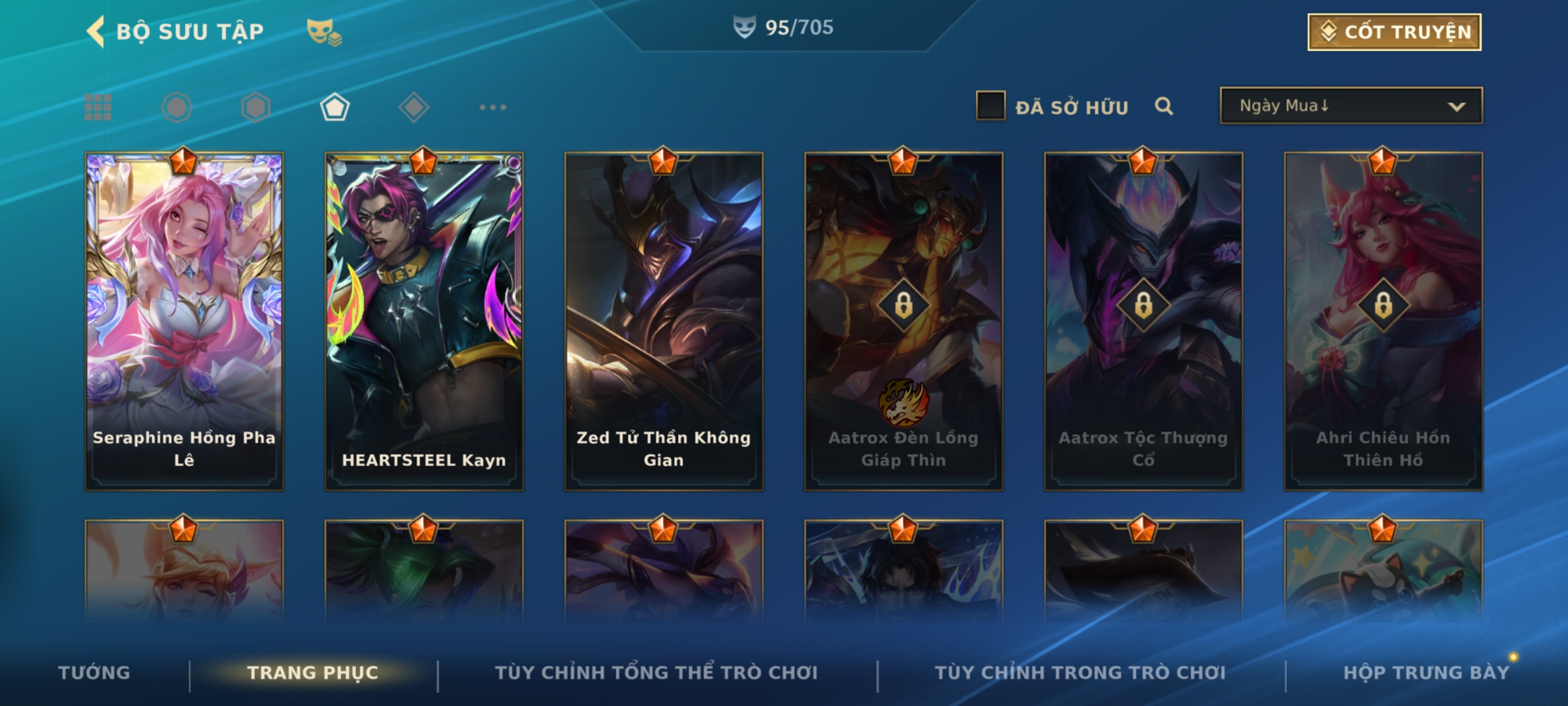
Task: Select the all-skins grid filter icon
Action: (x=98, y=107)
